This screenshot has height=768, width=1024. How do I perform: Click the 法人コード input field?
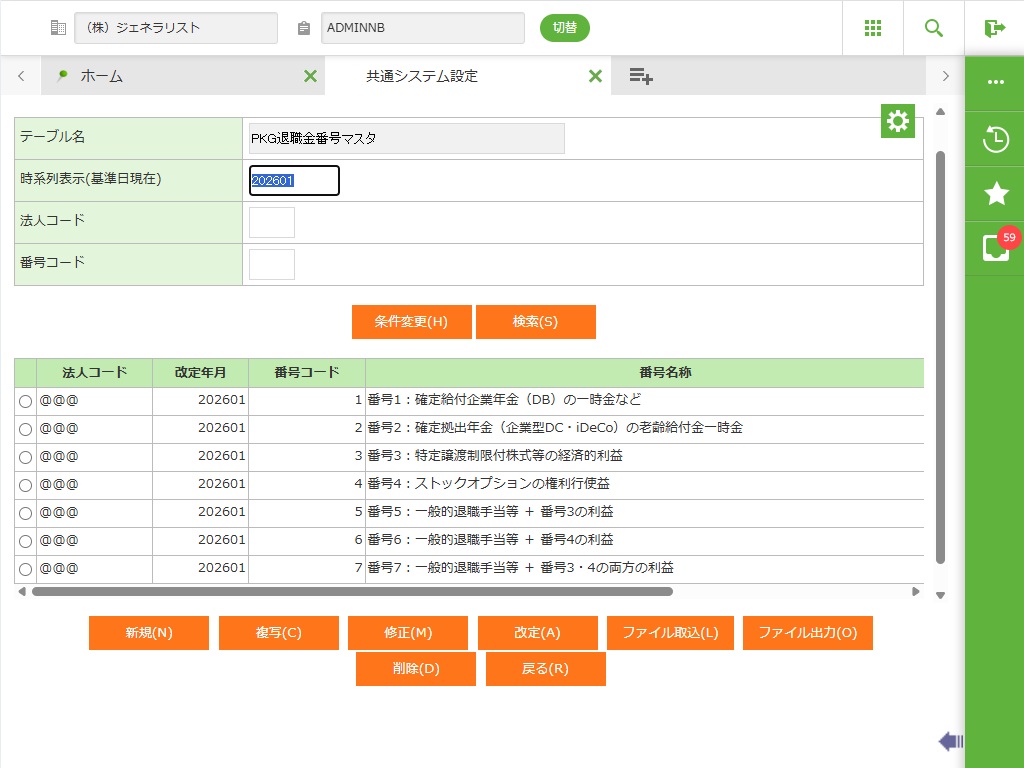coord(272,222)
